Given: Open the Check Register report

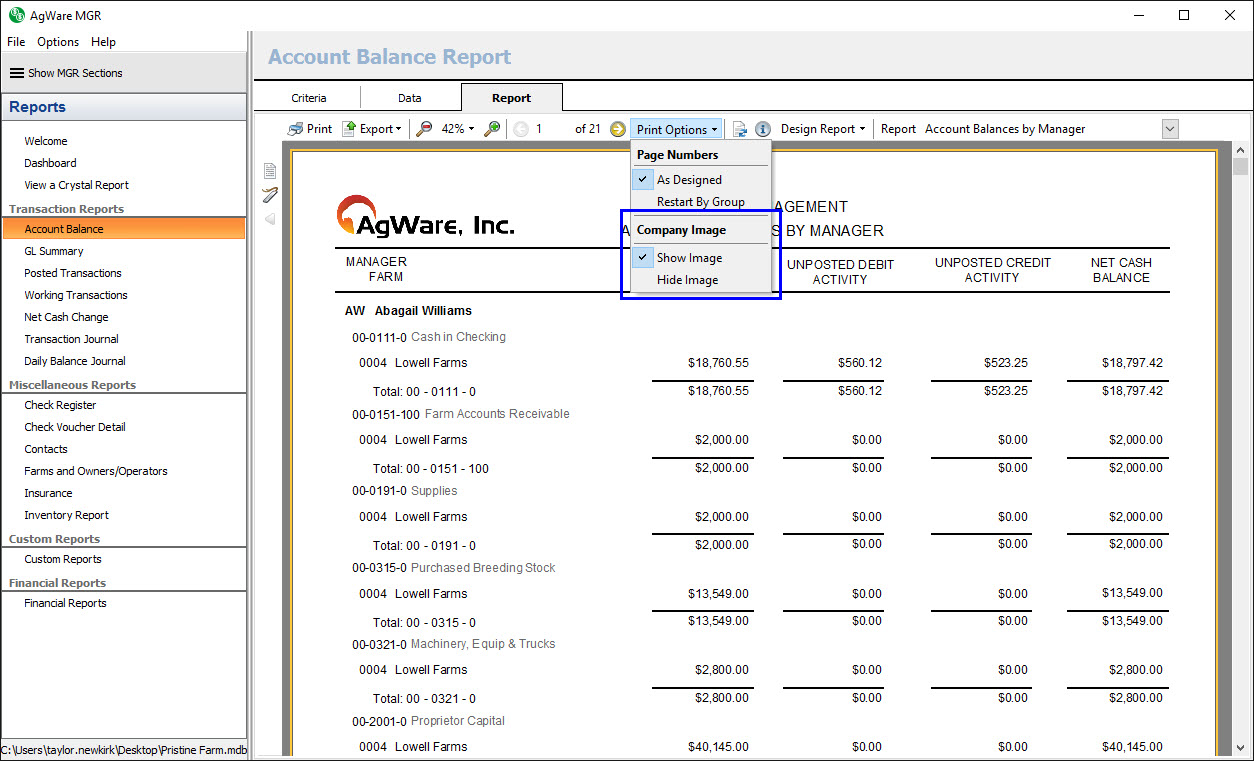Looking at the screenshot, I should [60, 405].
